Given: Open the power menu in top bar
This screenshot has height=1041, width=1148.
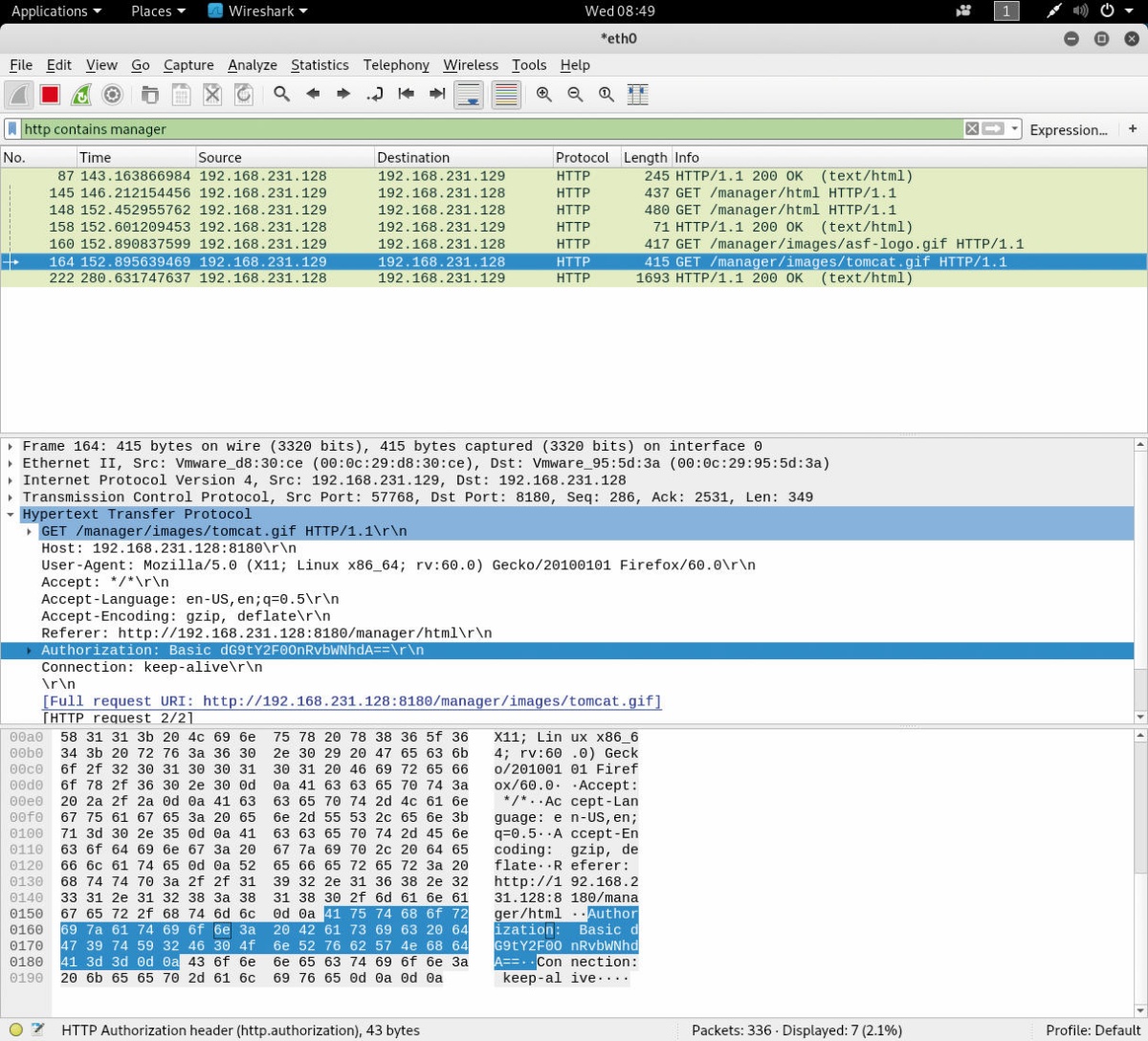Looking at the screenshot, I should click(1114, 11).
